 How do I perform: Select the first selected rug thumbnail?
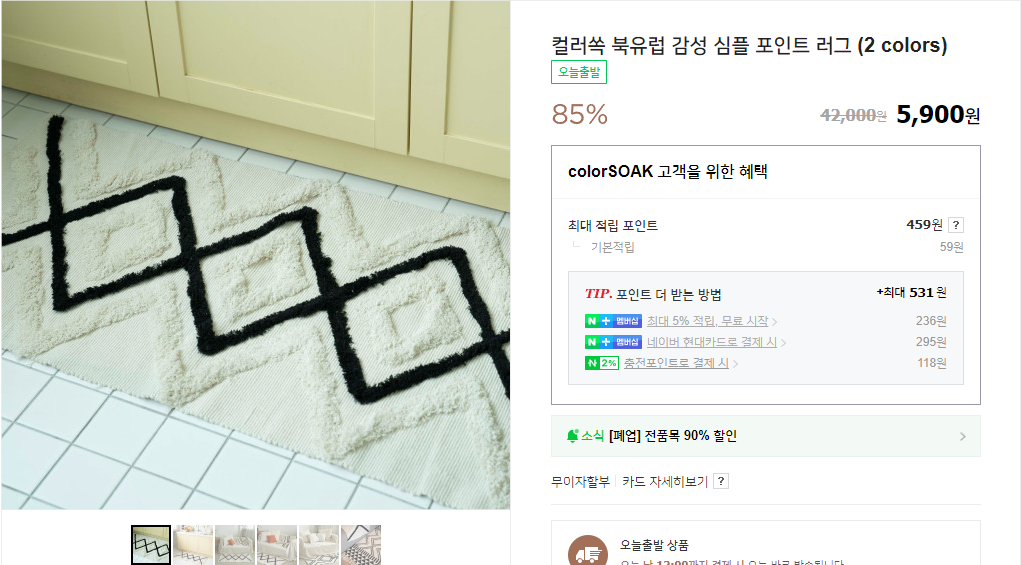(151, 545)
